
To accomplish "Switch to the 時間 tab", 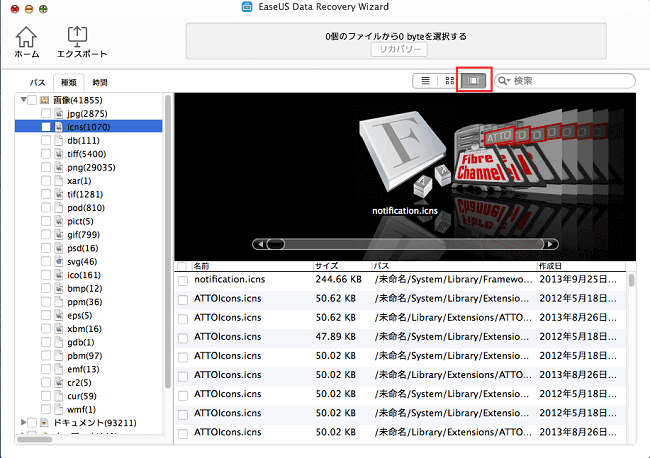I will pyautogui.click(x=100, y=82).
